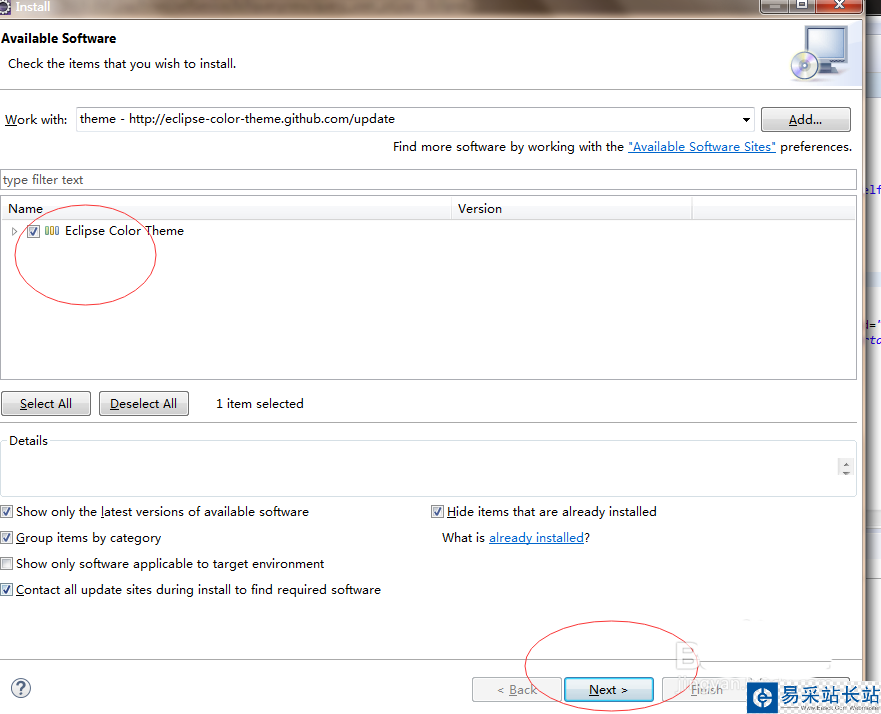Screen dimensions: 881x714
Task: Open the already installed link
Action: click(537, 538)
